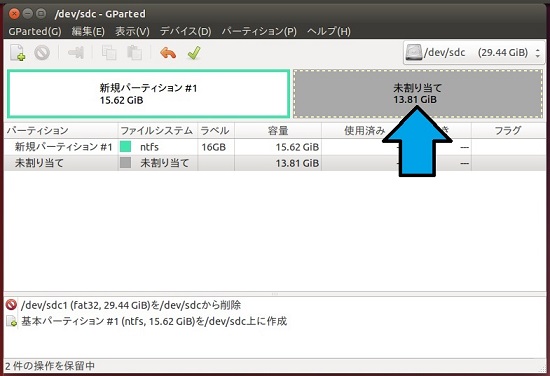Undo the last operation with orange arrow
The height and width of the screenshot is (376, 550).
point(168,53)
